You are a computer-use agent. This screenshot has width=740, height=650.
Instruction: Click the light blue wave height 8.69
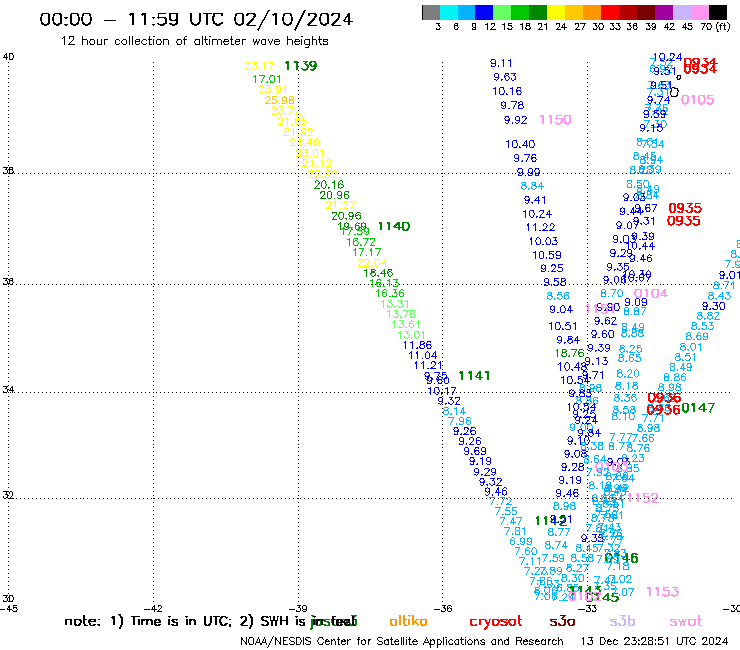[x=697, y=336]
